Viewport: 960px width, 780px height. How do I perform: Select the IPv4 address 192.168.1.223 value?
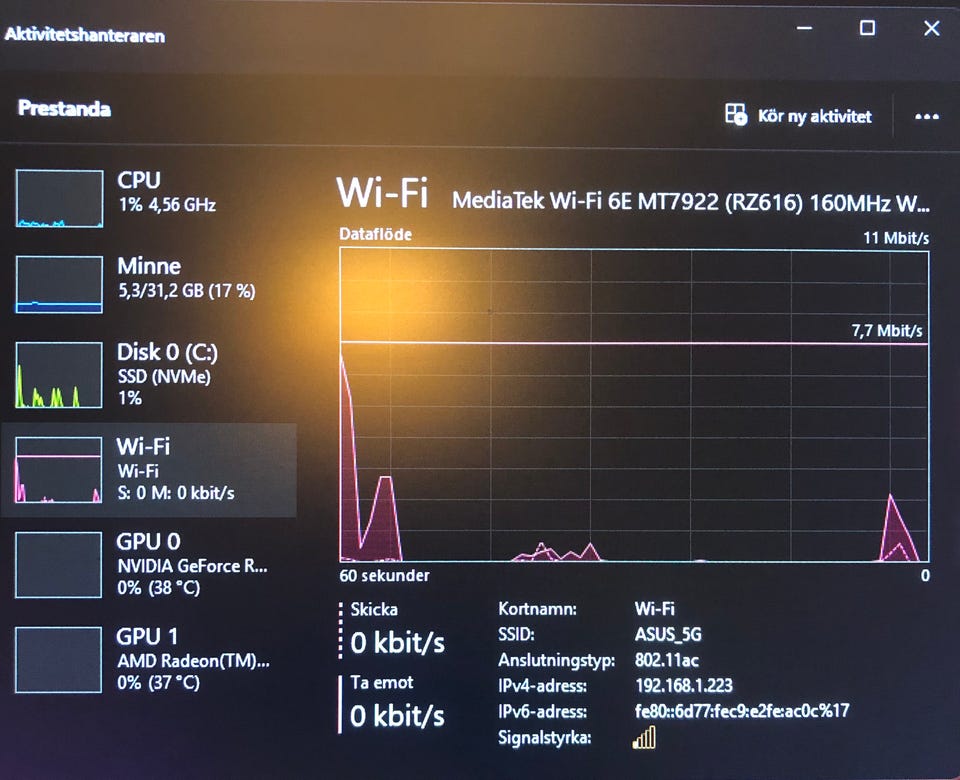coord(684,686)
